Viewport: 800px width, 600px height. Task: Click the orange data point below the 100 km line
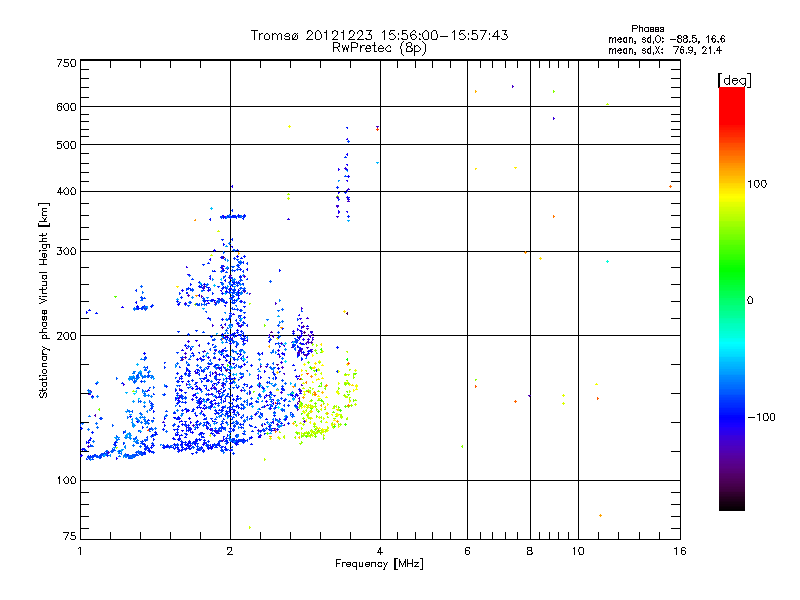[600, 516]
